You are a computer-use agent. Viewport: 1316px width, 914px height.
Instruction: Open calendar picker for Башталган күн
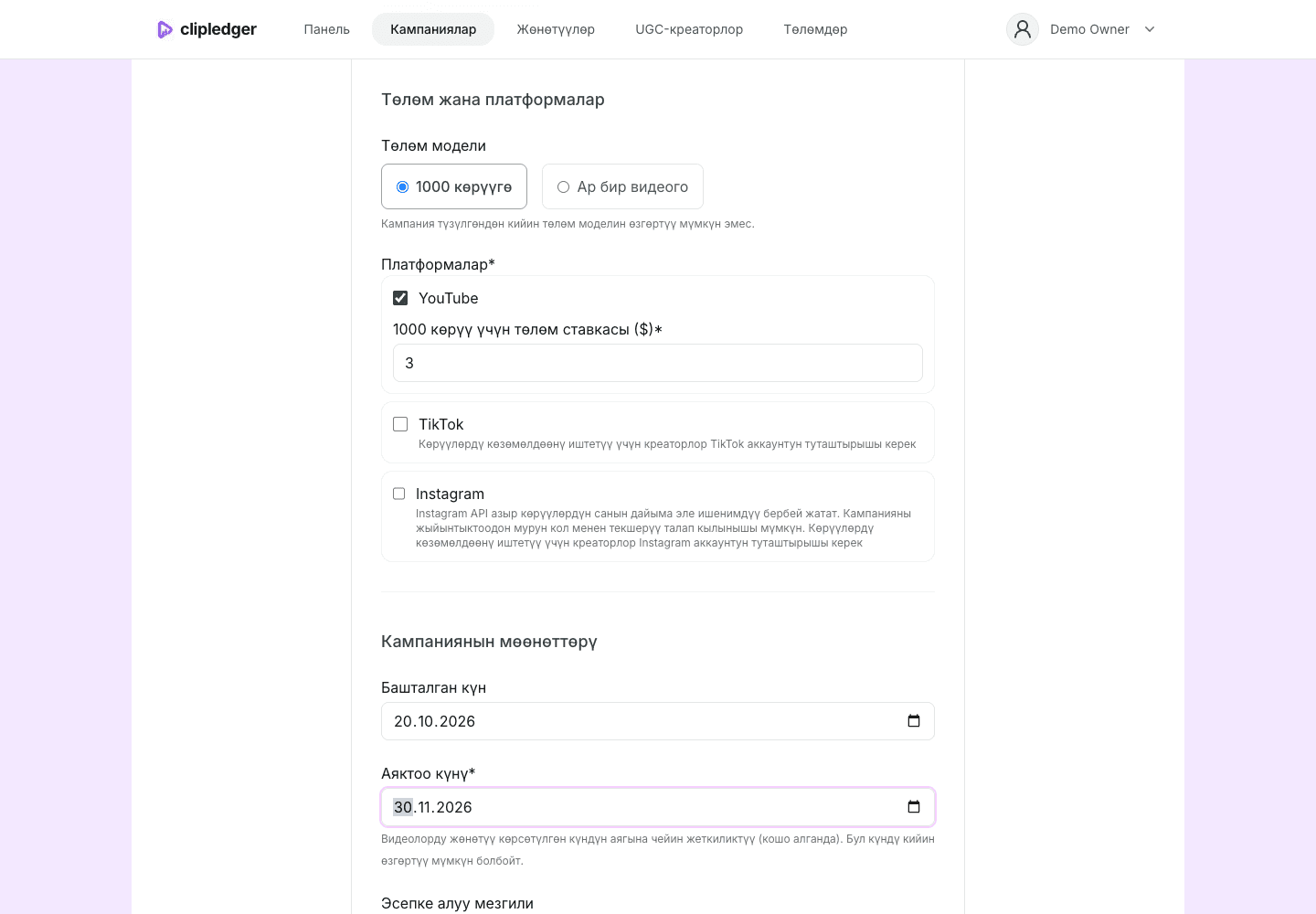(x=913, y=721)
